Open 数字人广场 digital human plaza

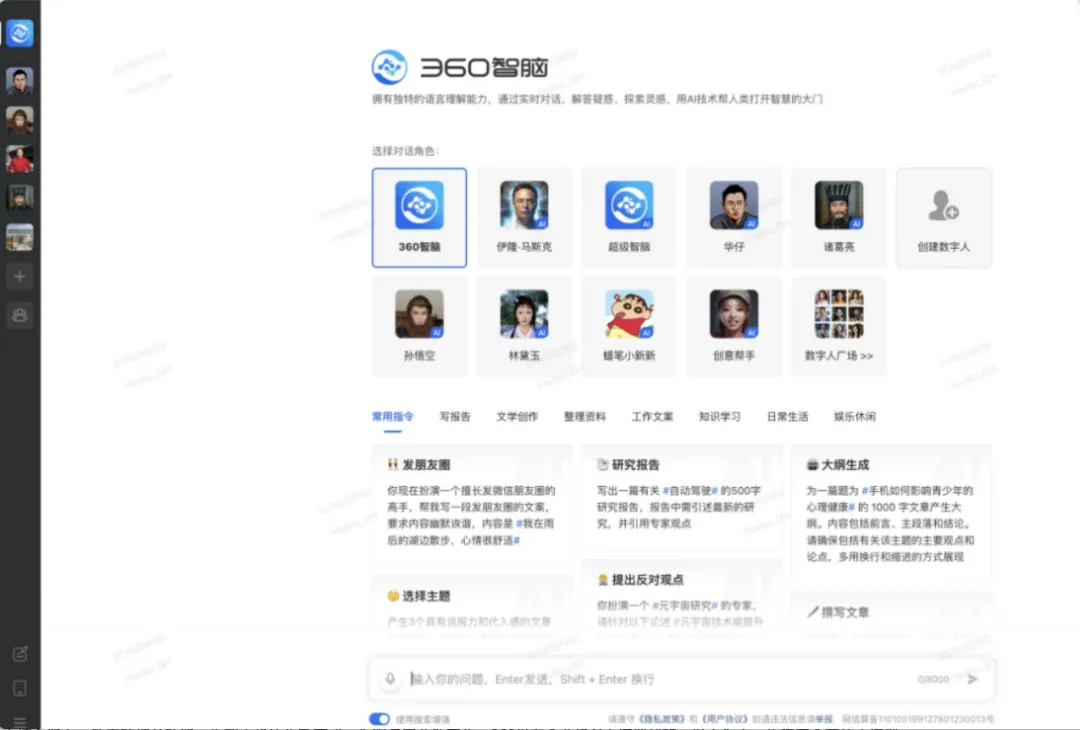838,326
